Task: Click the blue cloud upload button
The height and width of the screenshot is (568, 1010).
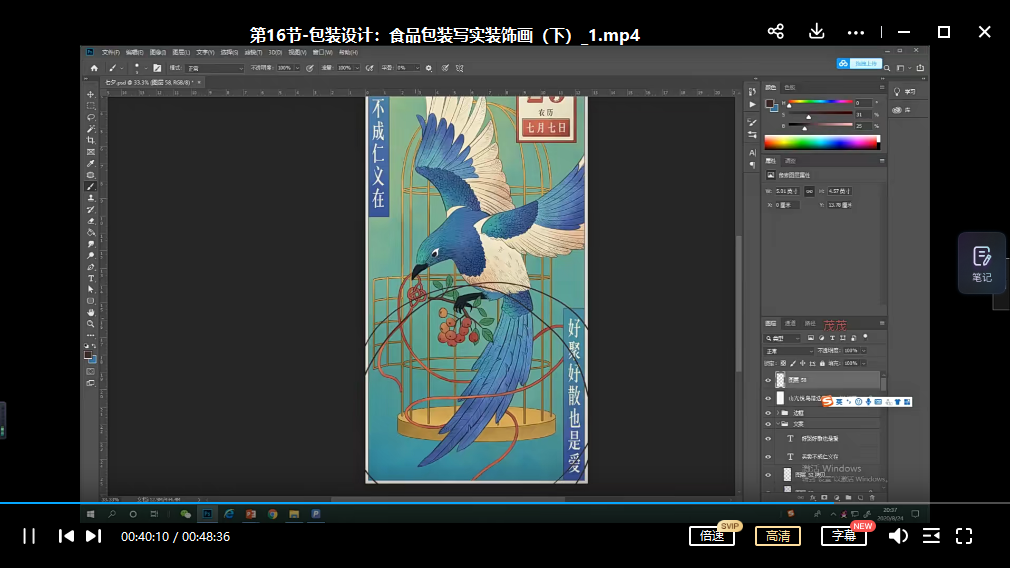Action: 859,63
